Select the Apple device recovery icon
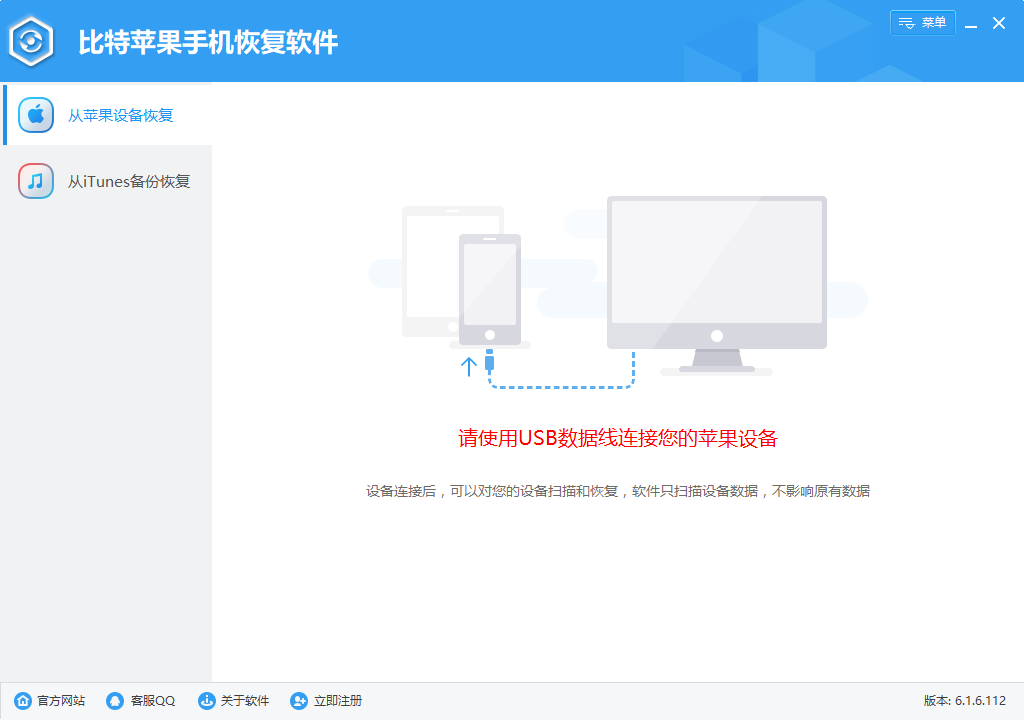The width and height of the screenshot is (1024, 720). 36,115
